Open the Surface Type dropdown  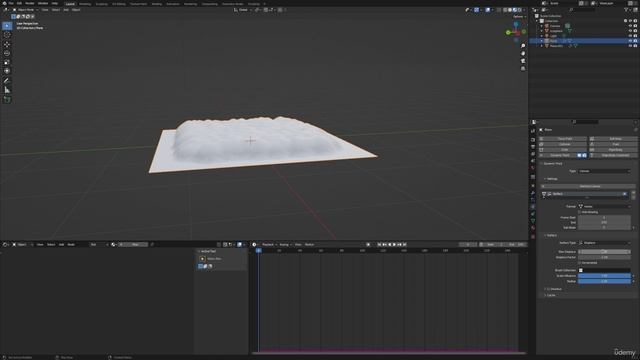point(604,243)
